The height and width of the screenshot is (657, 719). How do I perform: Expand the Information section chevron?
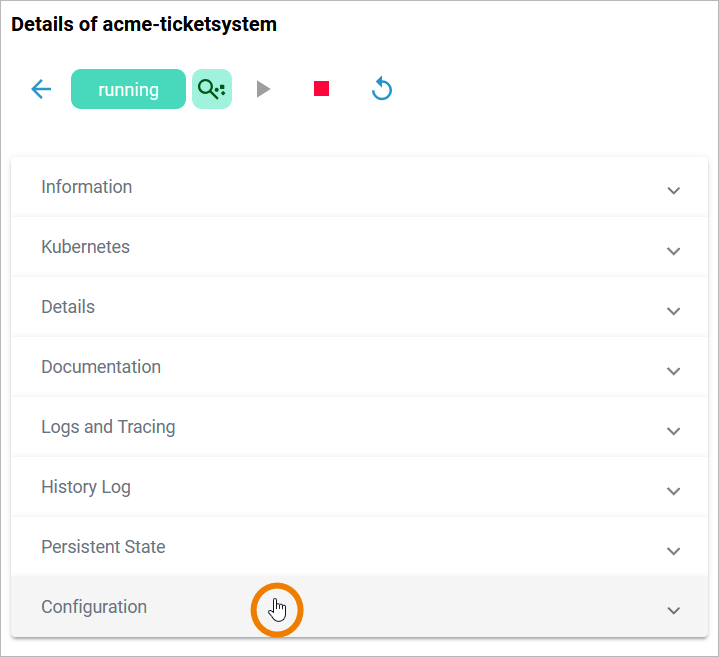(673, 190)
